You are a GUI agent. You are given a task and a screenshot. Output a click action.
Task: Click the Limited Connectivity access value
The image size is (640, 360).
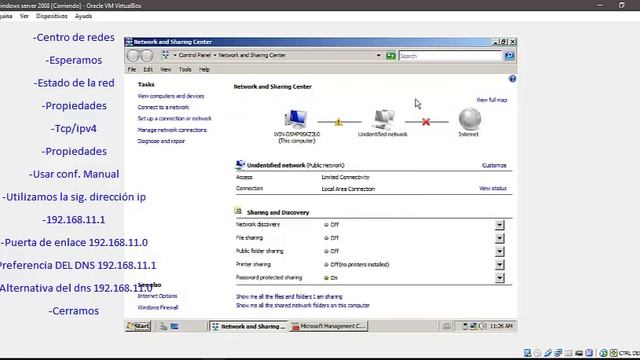[x=345, y=177]
